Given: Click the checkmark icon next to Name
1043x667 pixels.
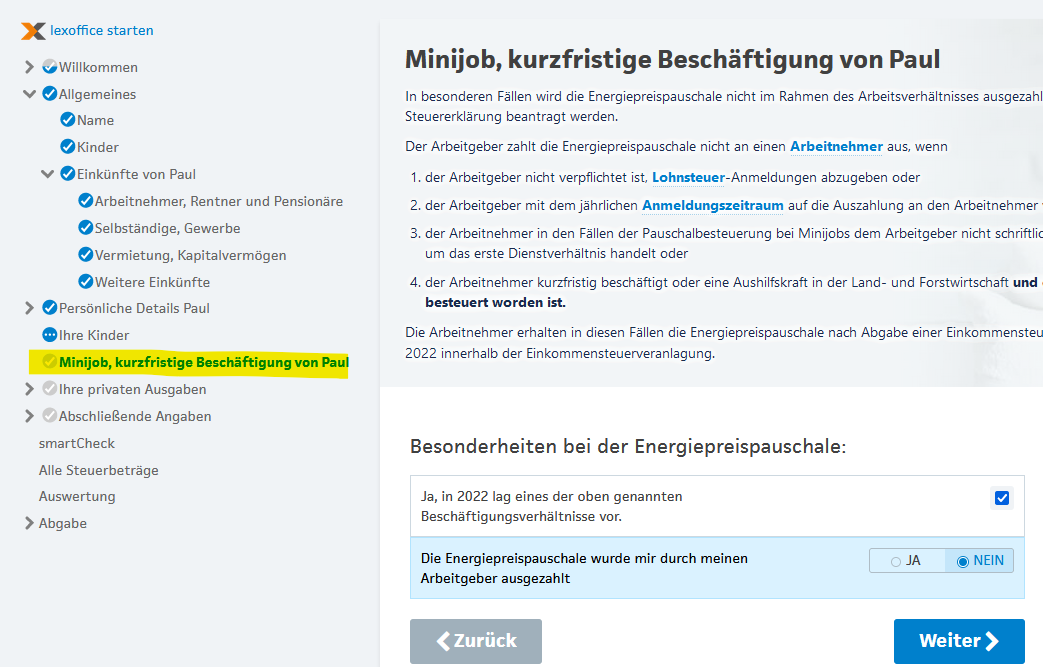Looking at the screenshot, I should pyautogui.click(x=67, y=120).
